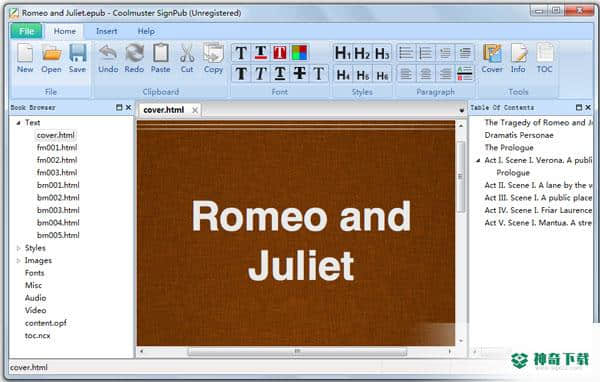Open the multicolor background color picker
600x382 pixels.
pyautogui.click(x=299, y=53)
